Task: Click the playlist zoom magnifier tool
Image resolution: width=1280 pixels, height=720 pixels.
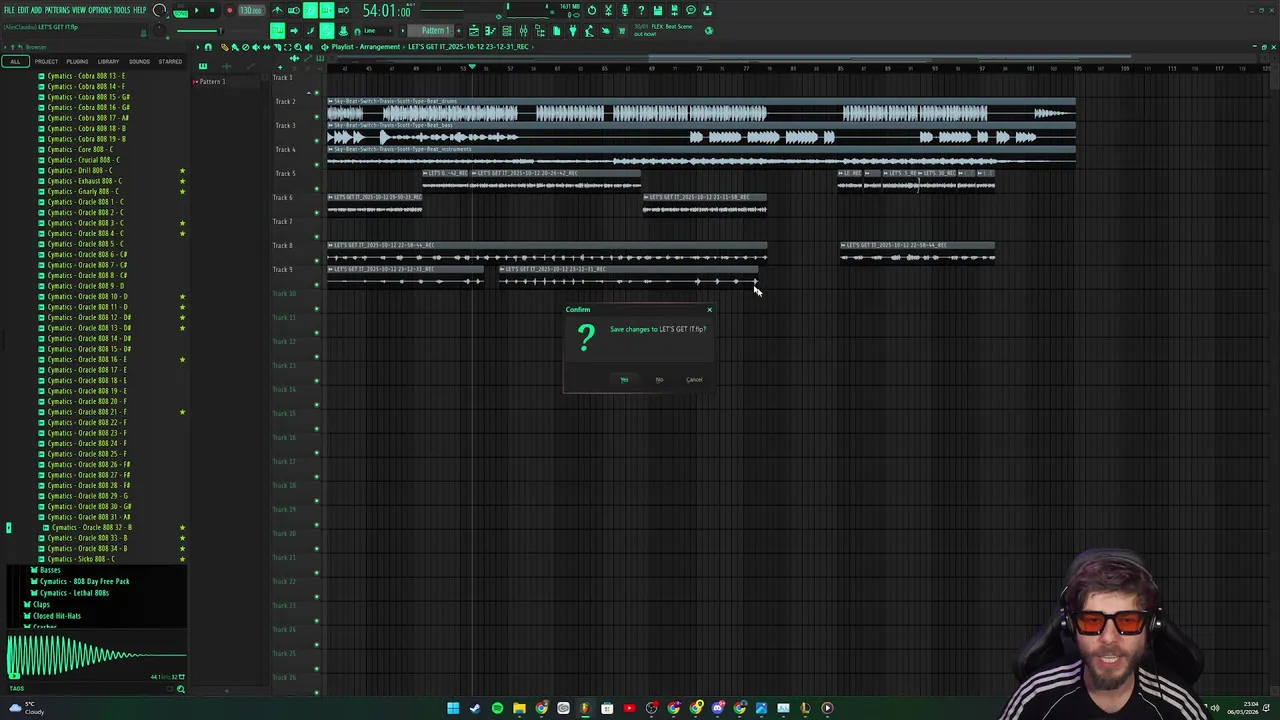Action: point(298,47)
